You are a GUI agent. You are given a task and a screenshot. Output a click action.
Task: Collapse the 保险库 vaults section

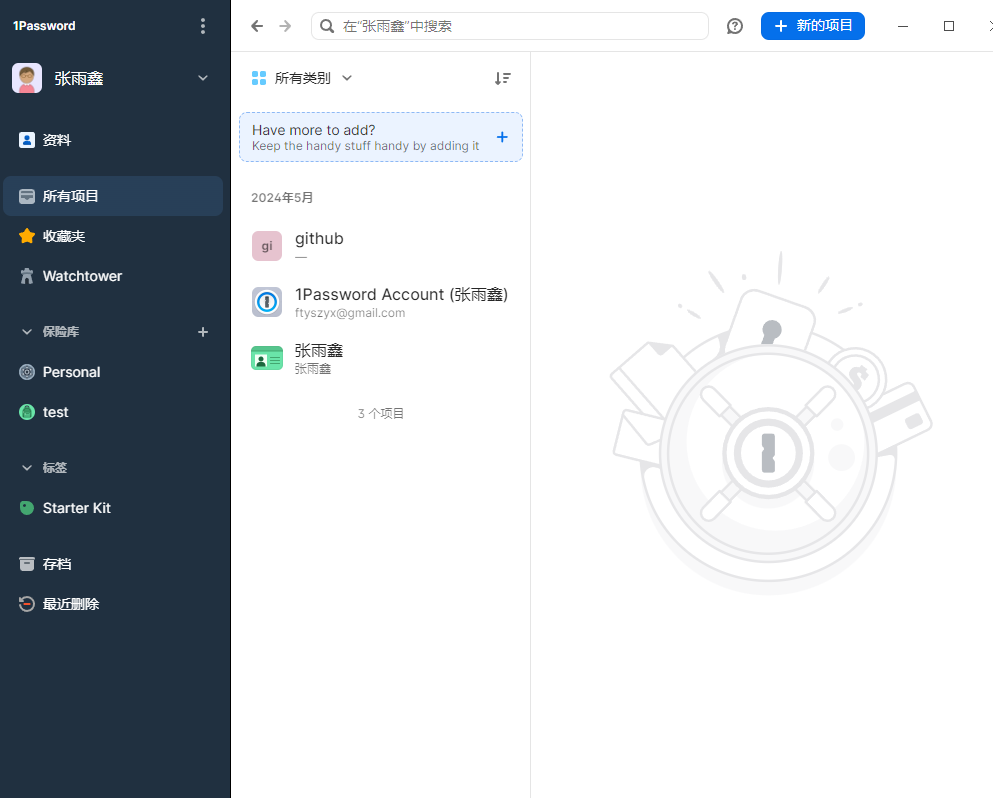tap(27, 332)
